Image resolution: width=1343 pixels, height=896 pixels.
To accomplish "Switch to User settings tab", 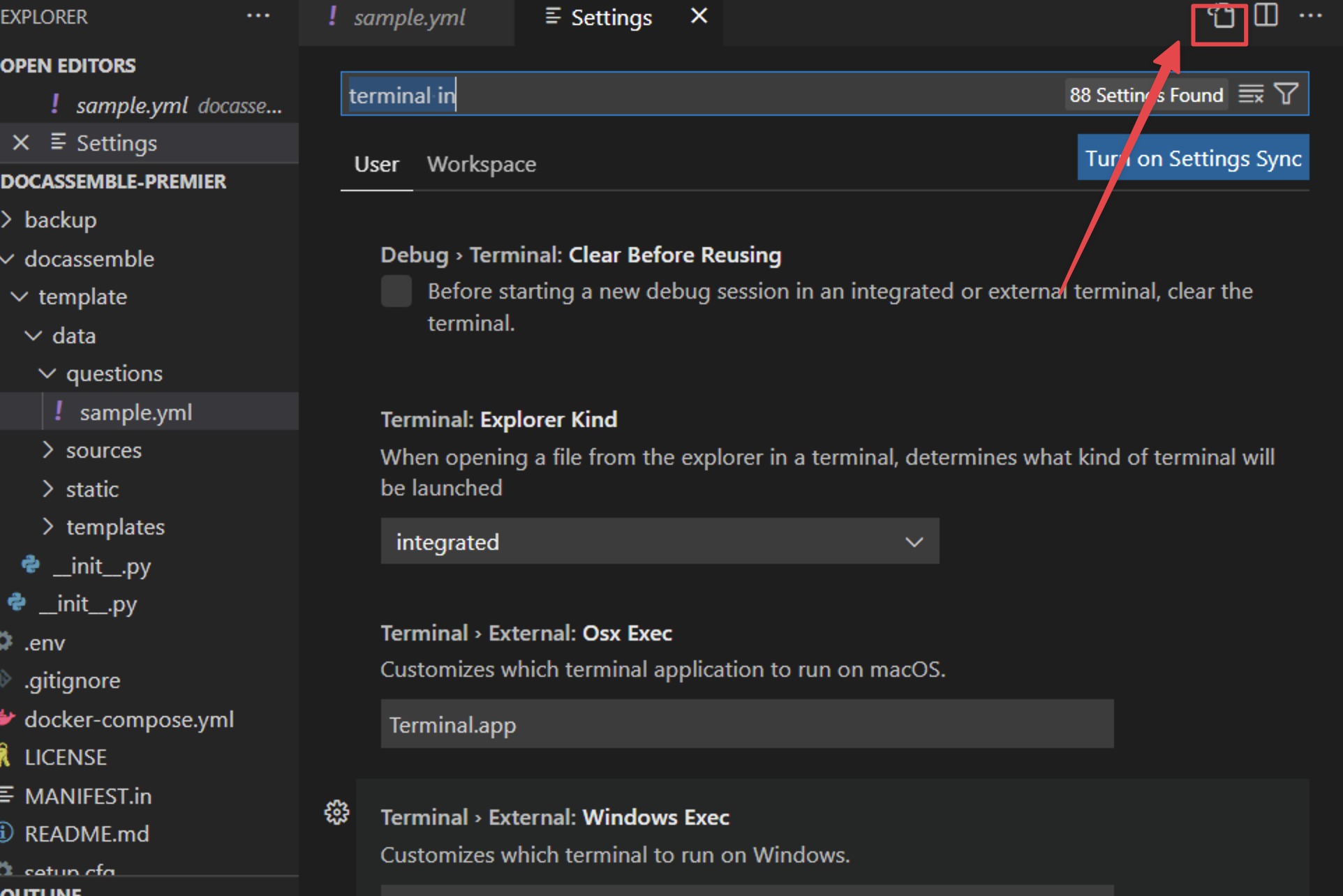I will 376,165.
